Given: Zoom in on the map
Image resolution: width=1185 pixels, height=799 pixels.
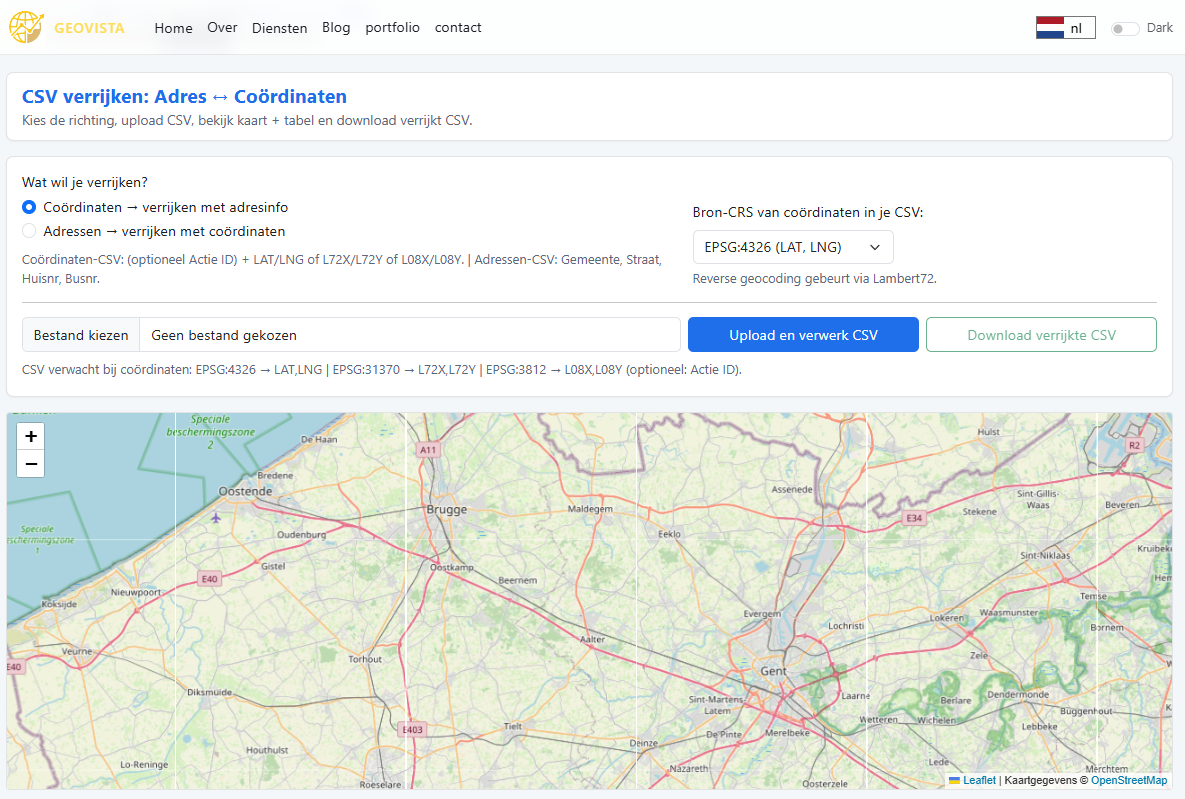Looking at the screenshot, I should point(31,437).
